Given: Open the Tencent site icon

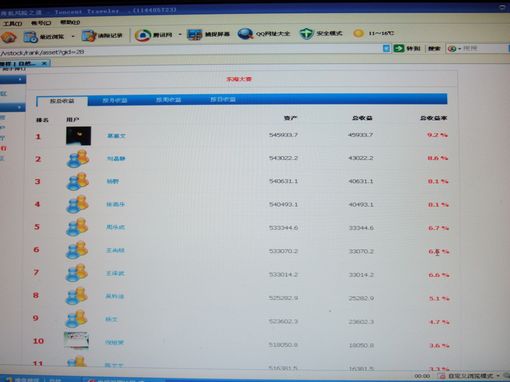Looking at the screenshot, I should [143, 35].
